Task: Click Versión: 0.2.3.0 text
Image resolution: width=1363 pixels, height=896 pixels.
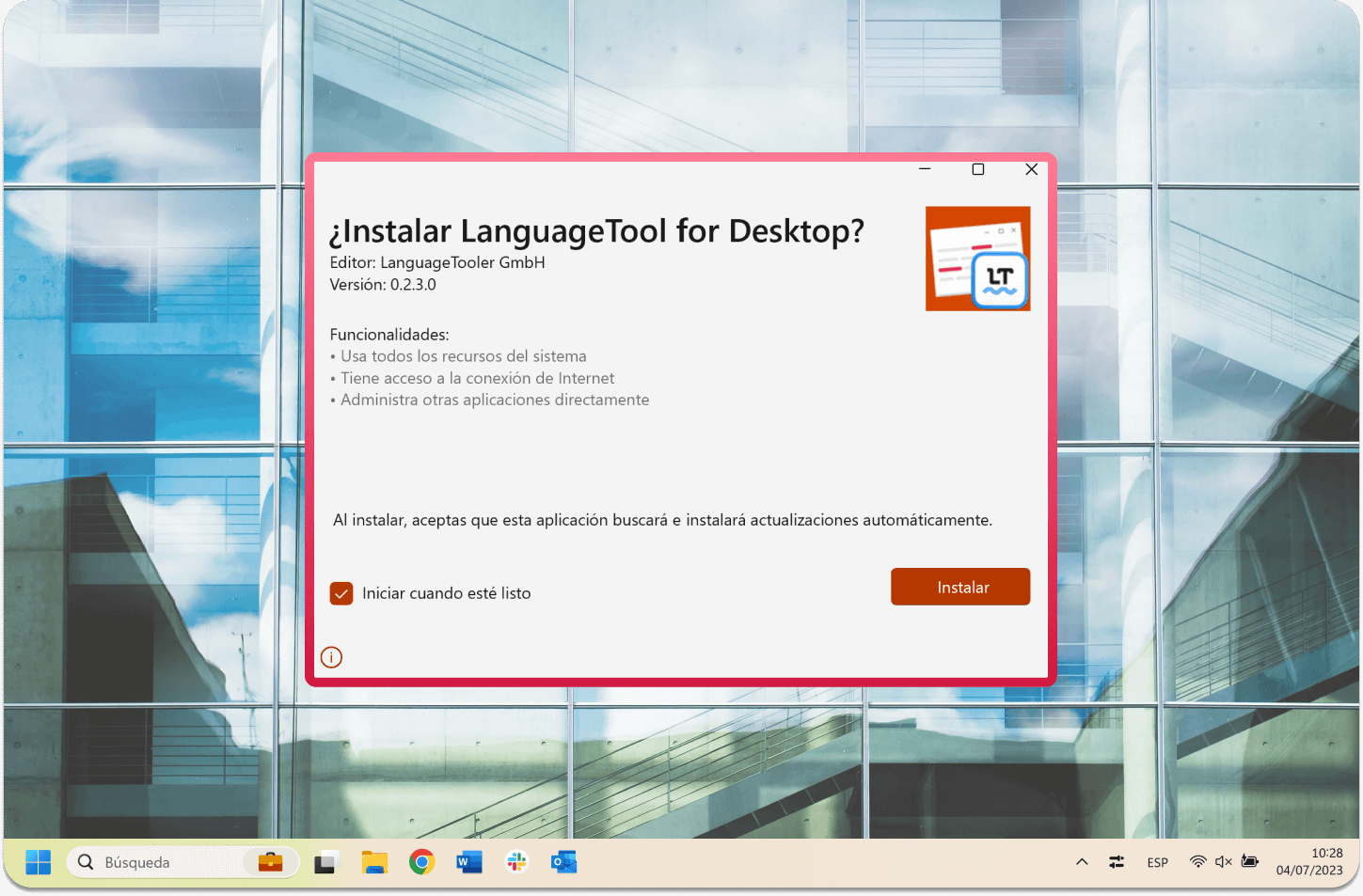Action: (383, 285)
